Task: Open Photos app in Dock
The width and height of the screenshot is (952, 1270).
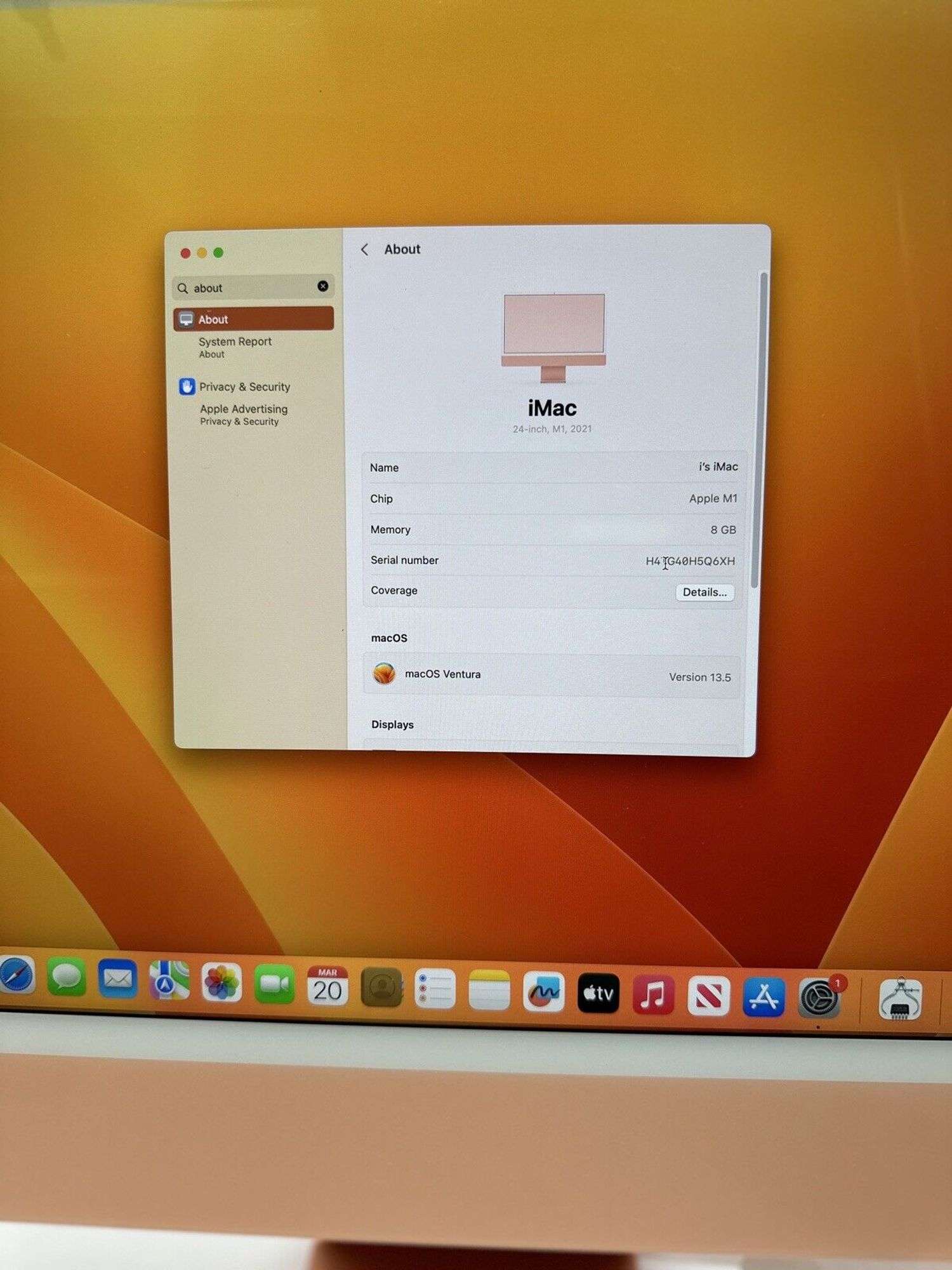Action: point(221,982)
